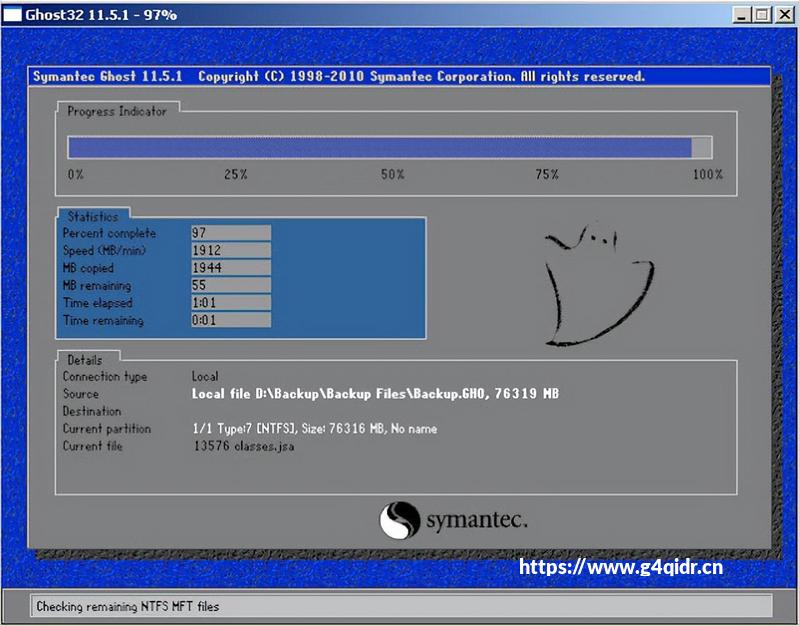Click the 'Current file' label
This screenshot has height=626, width=800.
[92, 446]
